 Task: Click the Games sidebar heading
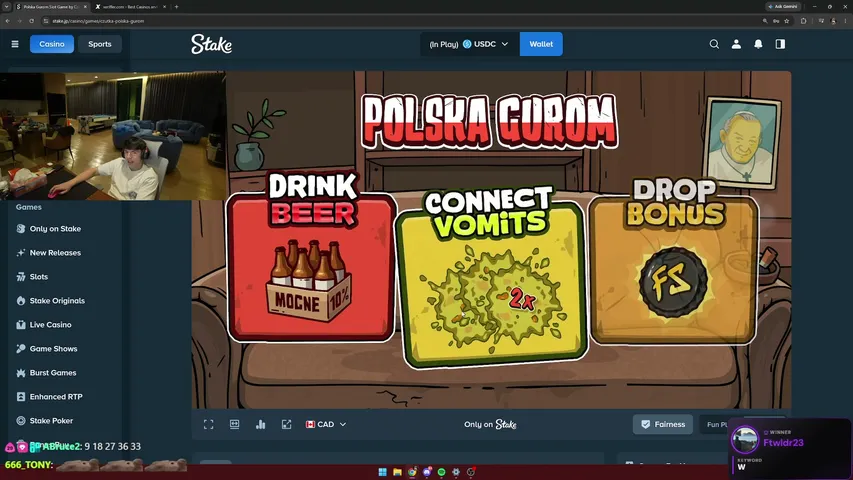pyautogui.click(x=28, y=207)
